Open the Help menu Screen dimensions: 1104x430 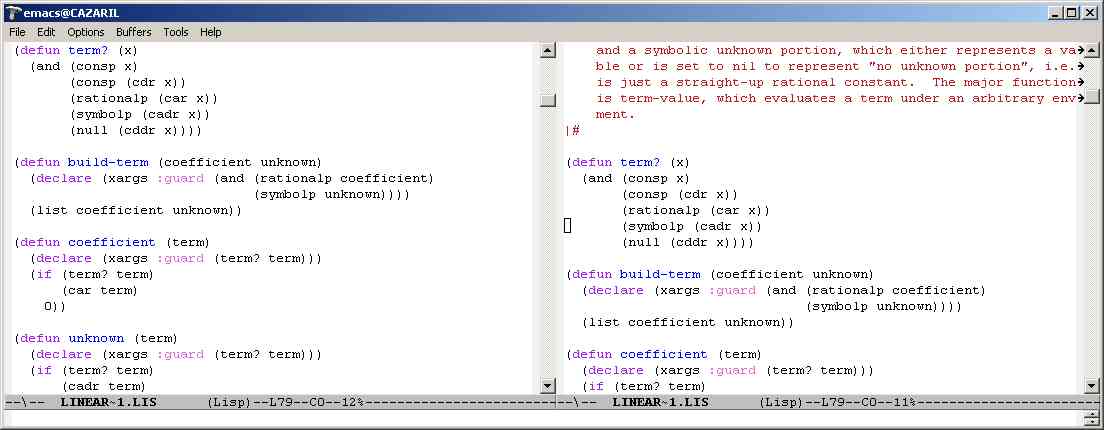210,32
